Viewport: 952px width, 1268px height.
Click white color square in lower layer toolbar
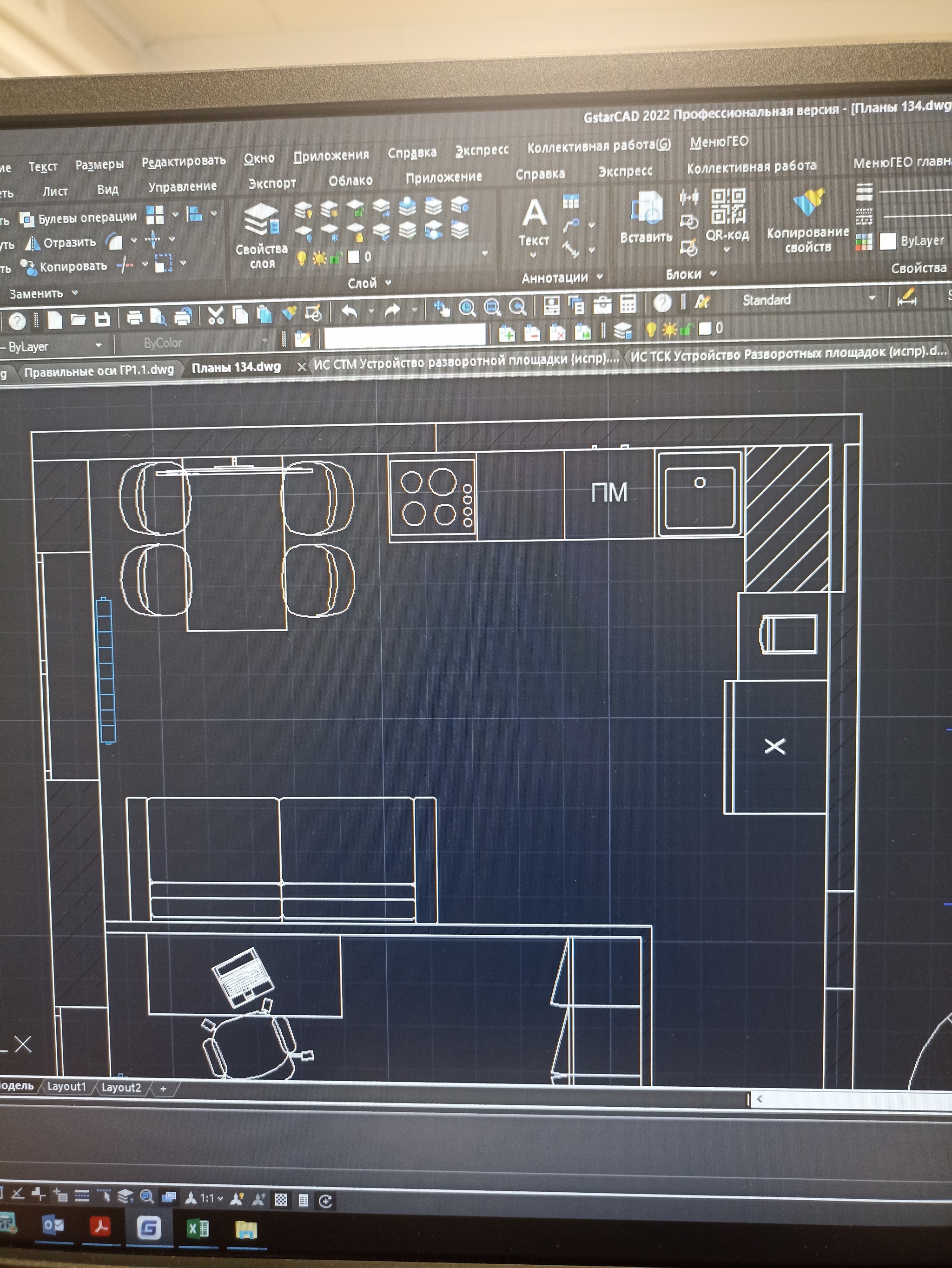point(705,328)
